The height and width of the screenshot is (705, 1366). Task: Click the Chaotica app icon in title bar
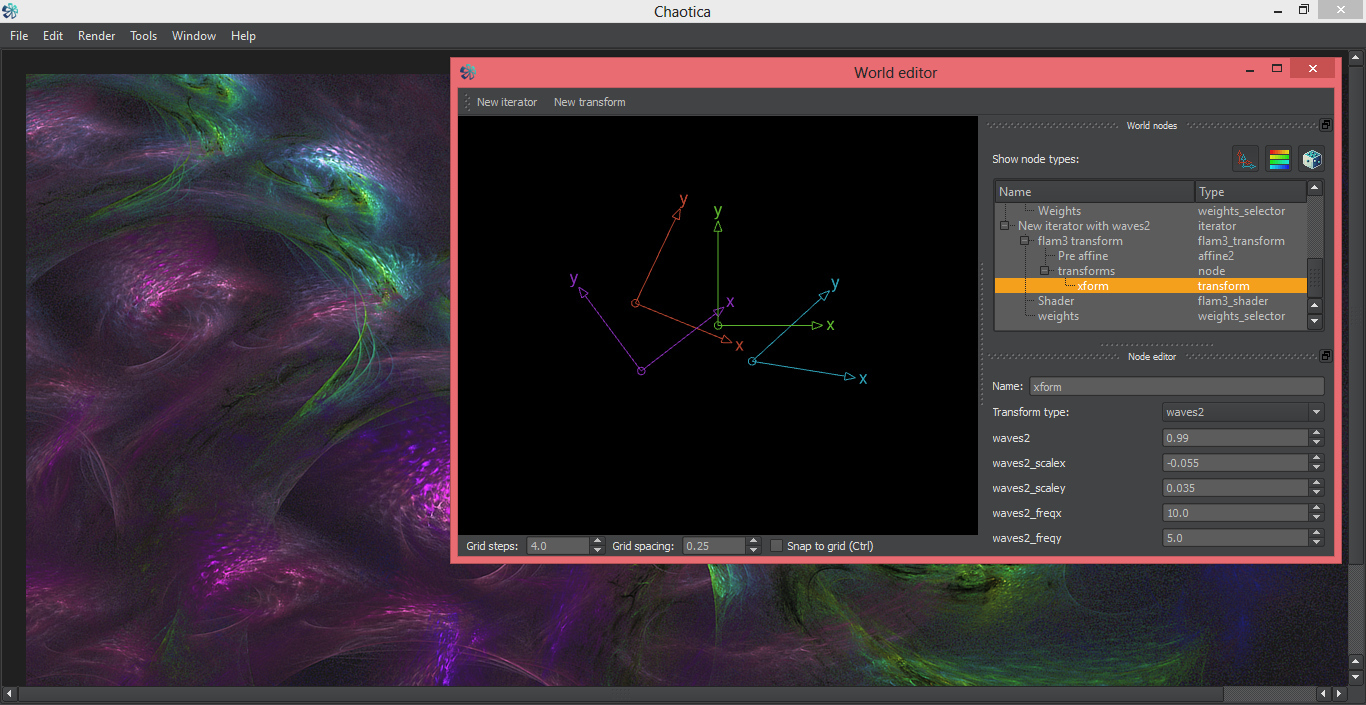point(11,11)
